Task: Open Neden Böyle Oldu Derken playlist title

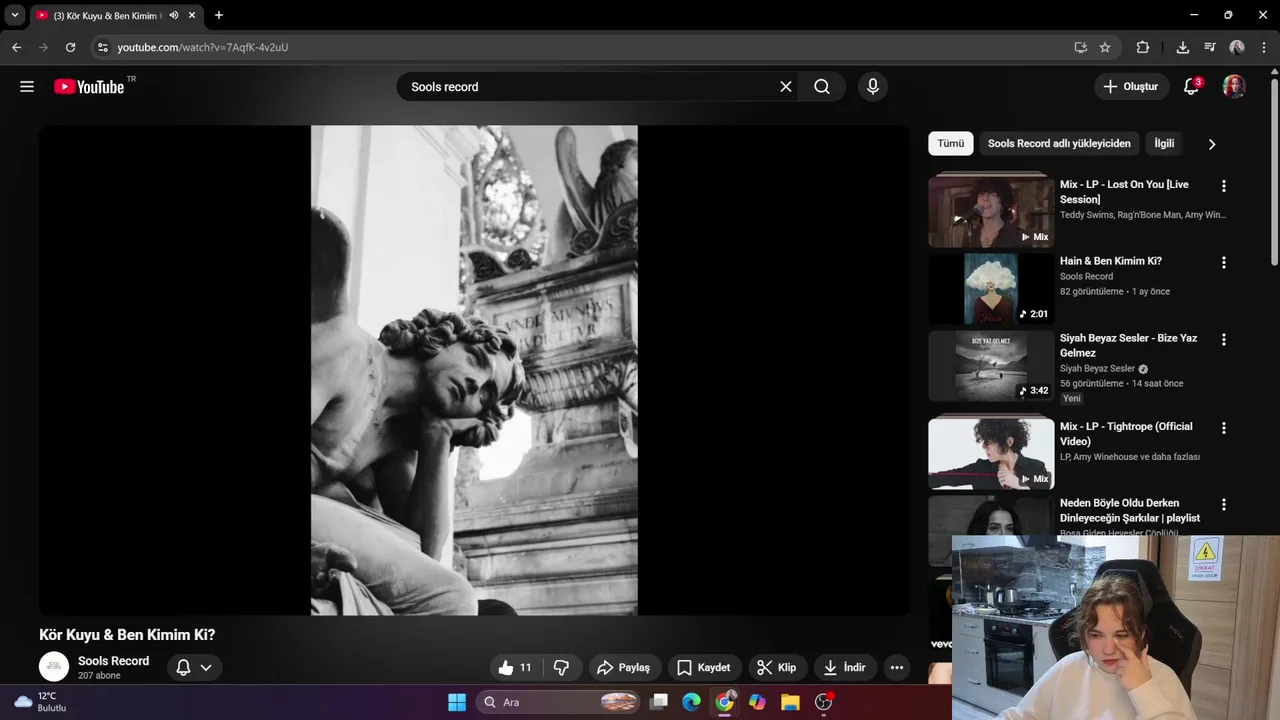Action: tap(1130, 510)
